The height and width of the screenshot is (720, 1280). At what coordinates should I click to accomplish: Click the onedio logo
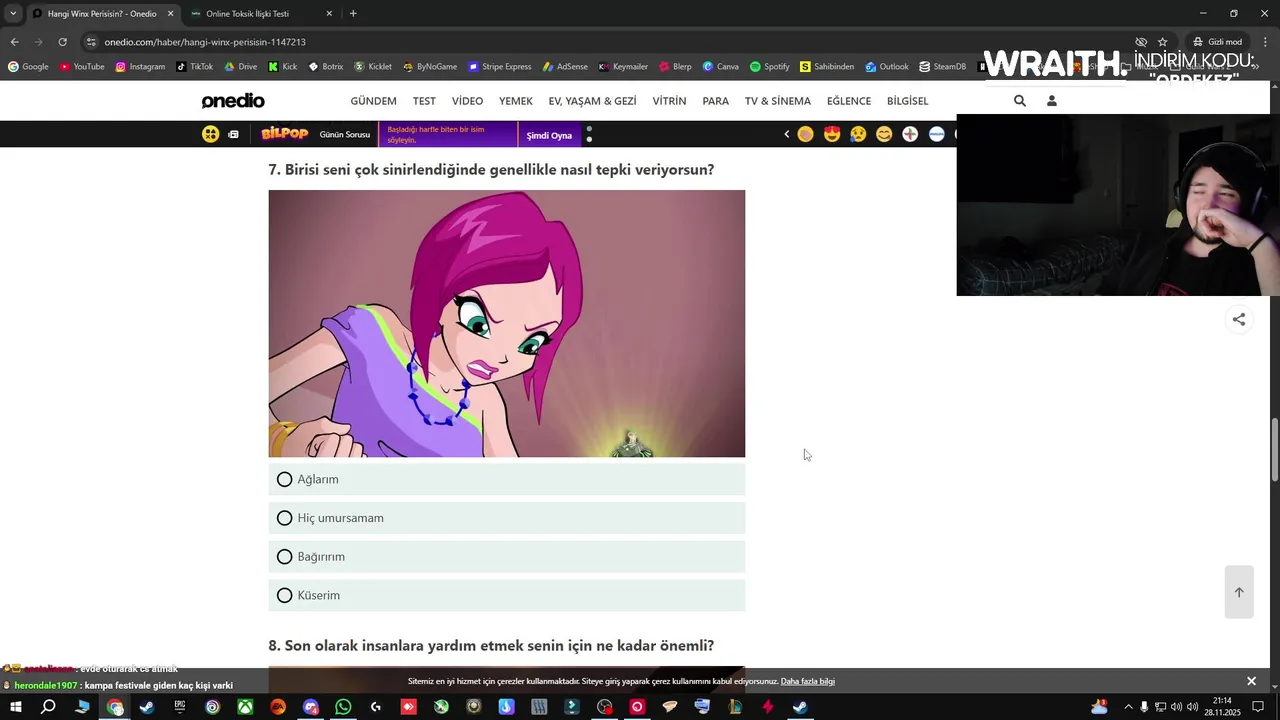click(233, 101)
